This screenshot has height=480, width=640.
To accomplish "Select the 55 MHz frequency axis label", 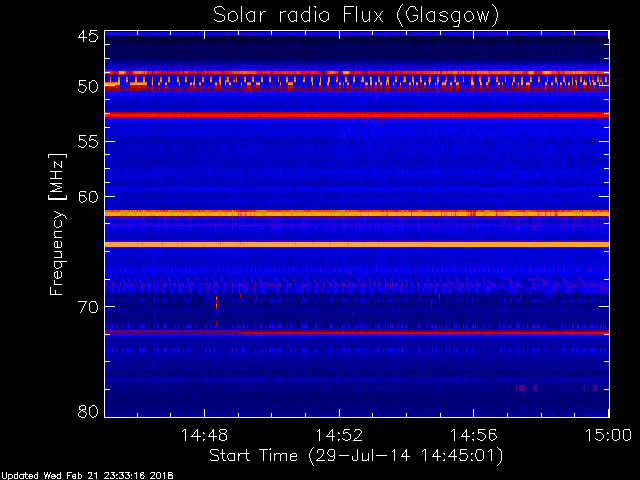I will pos(88,142).
